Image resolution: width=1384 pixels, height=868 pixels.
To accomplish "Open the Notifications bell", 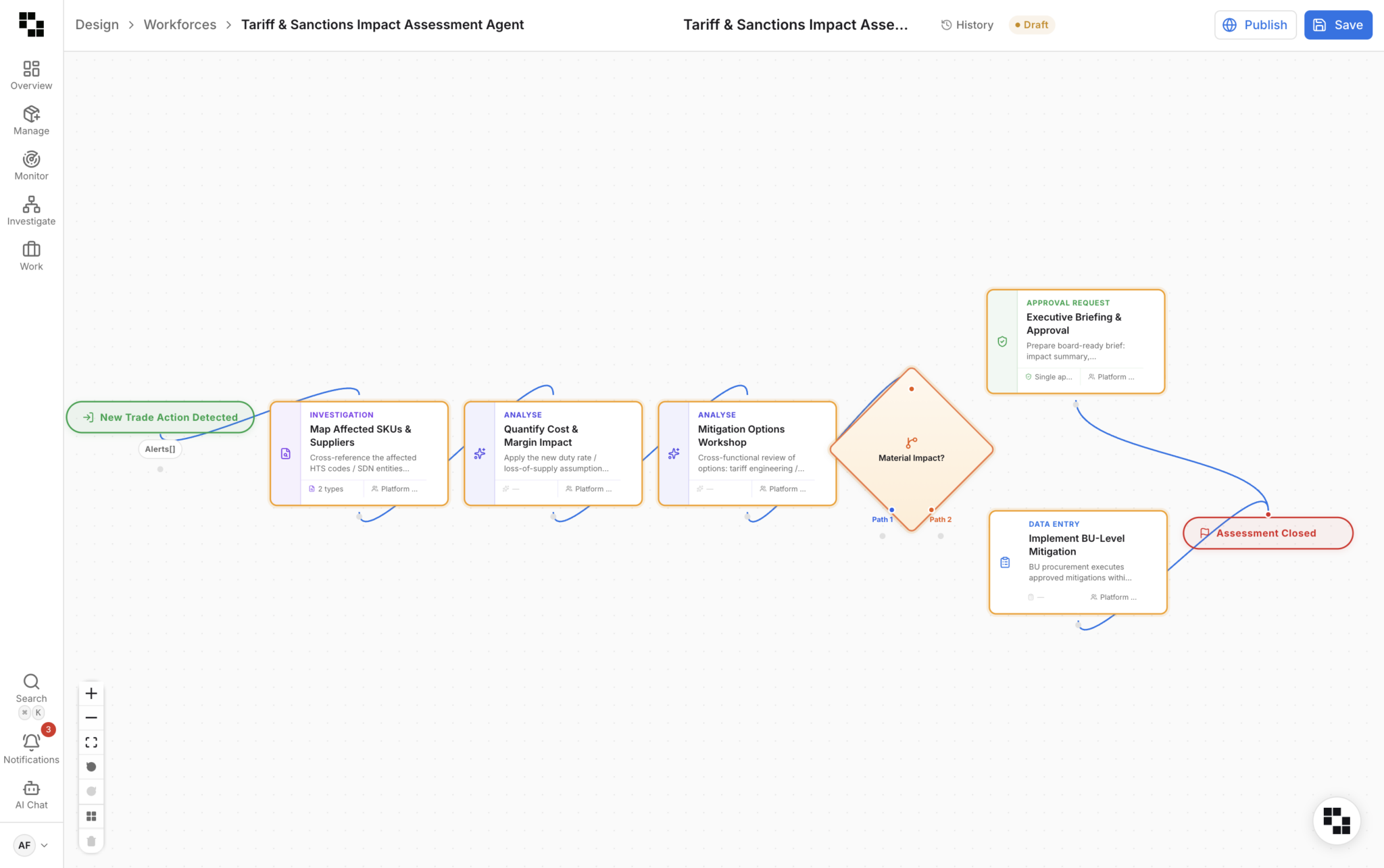I will 31,749.
